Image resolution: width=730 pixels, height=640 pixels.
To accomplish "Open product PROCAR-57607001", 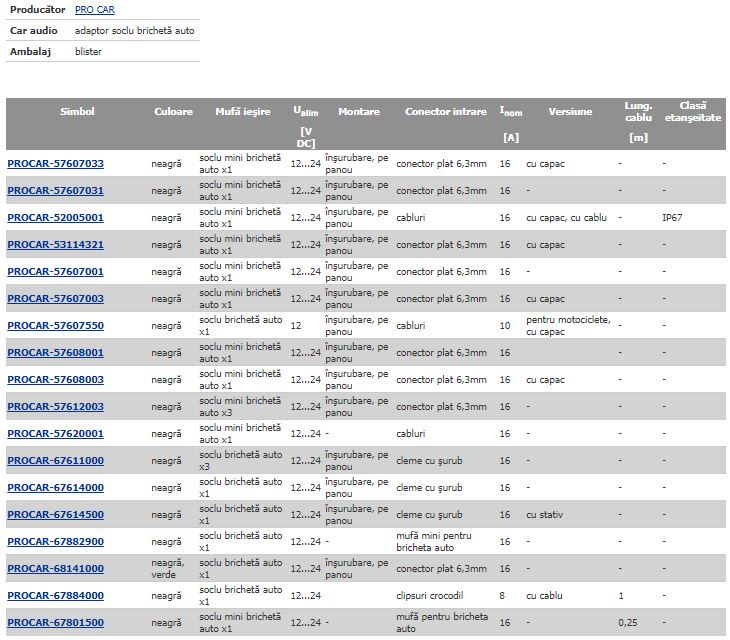I will [x=55, y=271].
